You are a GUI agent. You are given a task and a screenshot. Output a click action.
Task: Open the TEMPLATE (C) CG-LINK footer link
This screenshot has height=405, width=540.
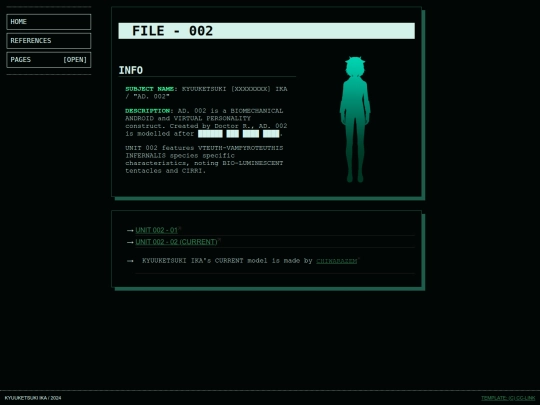[508, 398]
